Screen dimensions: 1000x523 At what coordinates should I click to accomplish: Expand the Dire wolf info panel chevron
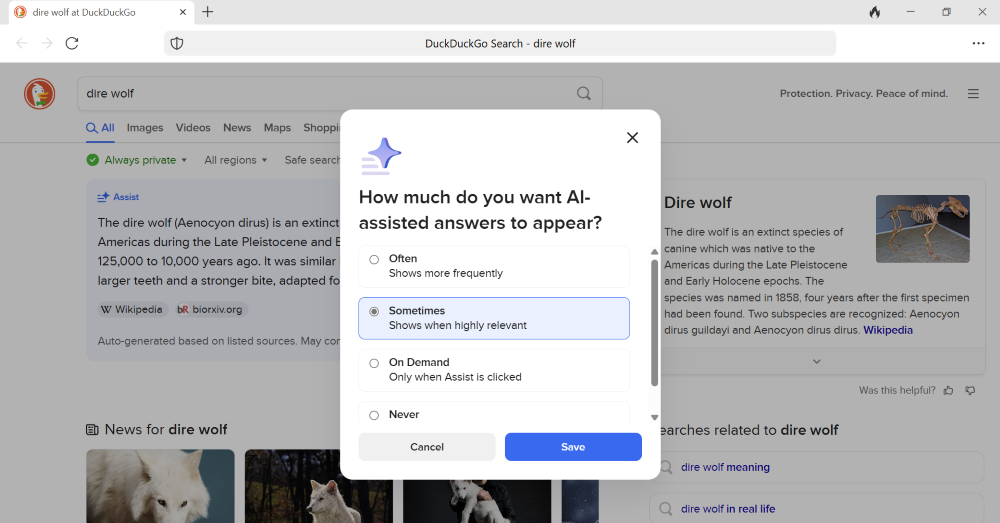coord(816,361)
